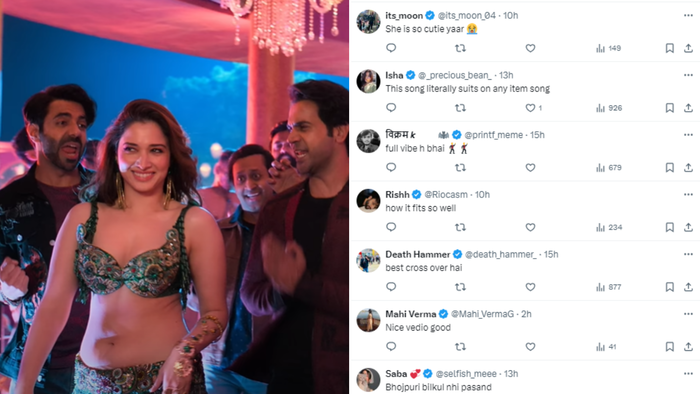700x394 pixels.
Task: Retweet its_moon's tweet
Action: click(x=460, y=48)
